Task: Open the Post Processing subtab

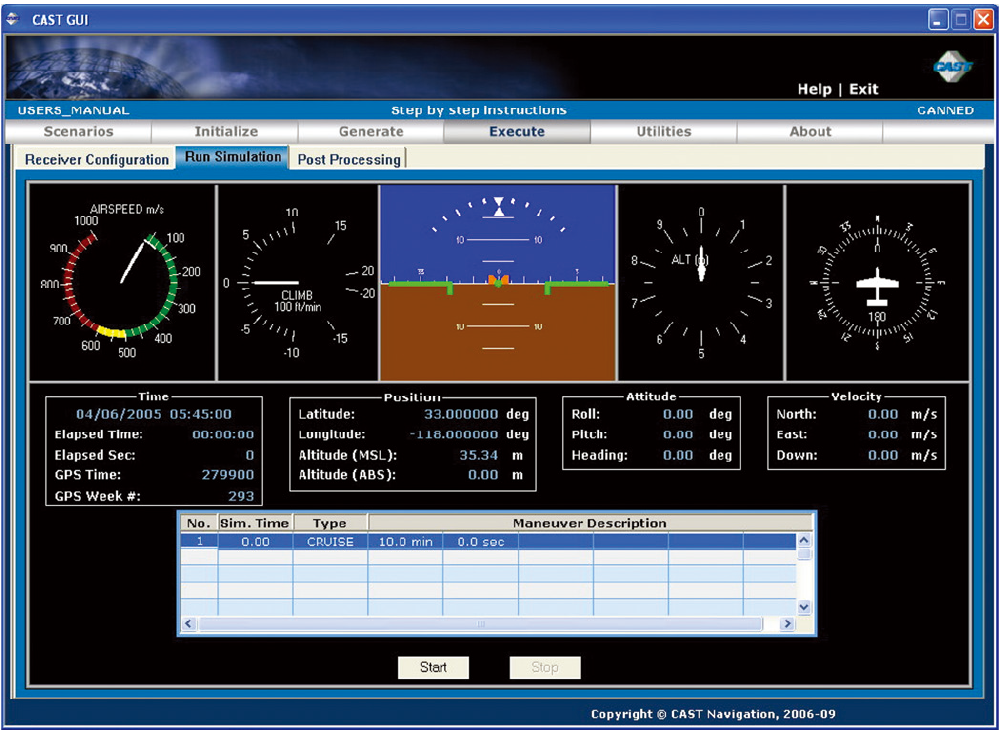Action: 348,160
